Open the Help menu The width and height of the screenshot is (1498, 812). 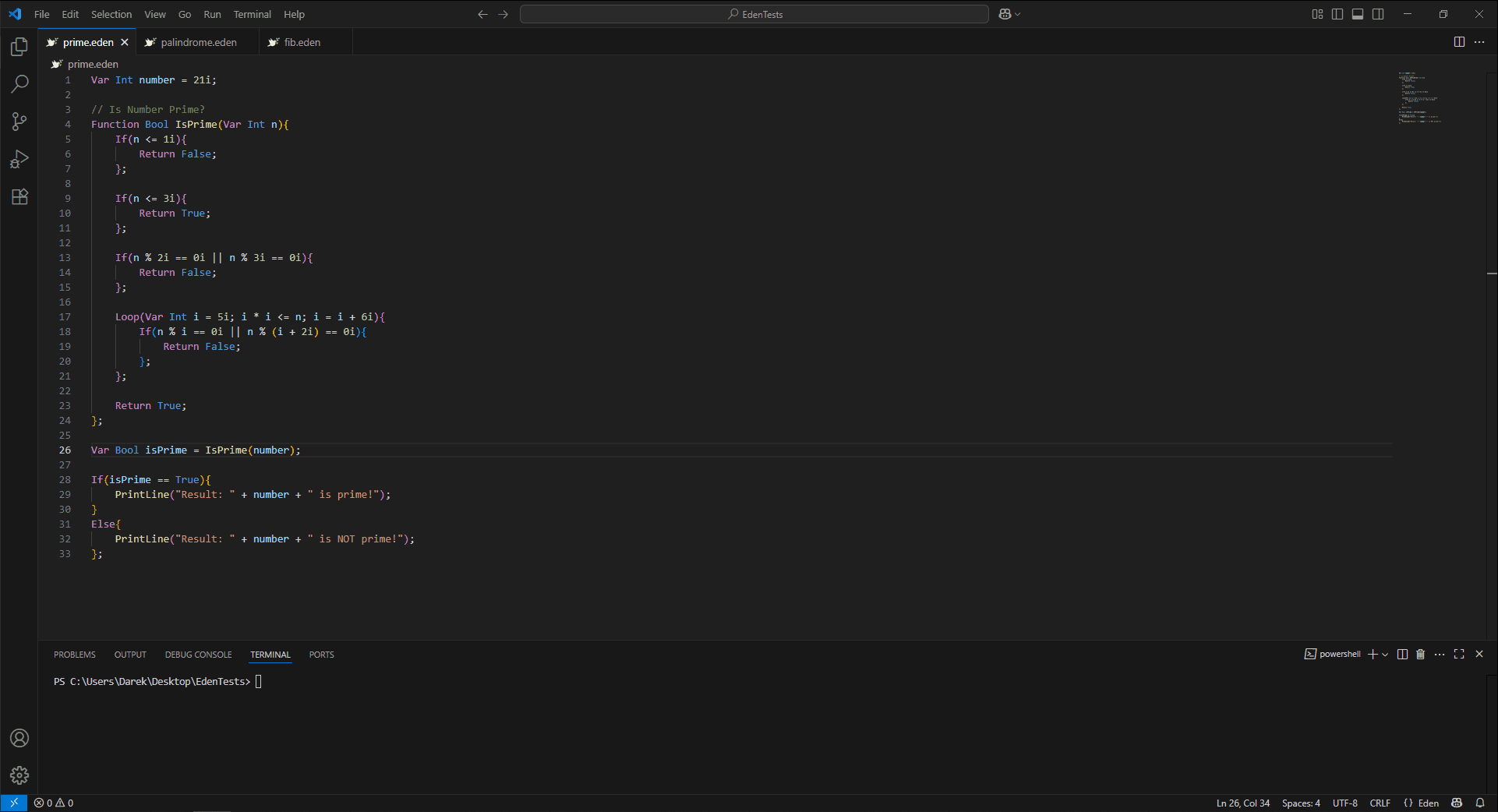(x=294, y=14)
